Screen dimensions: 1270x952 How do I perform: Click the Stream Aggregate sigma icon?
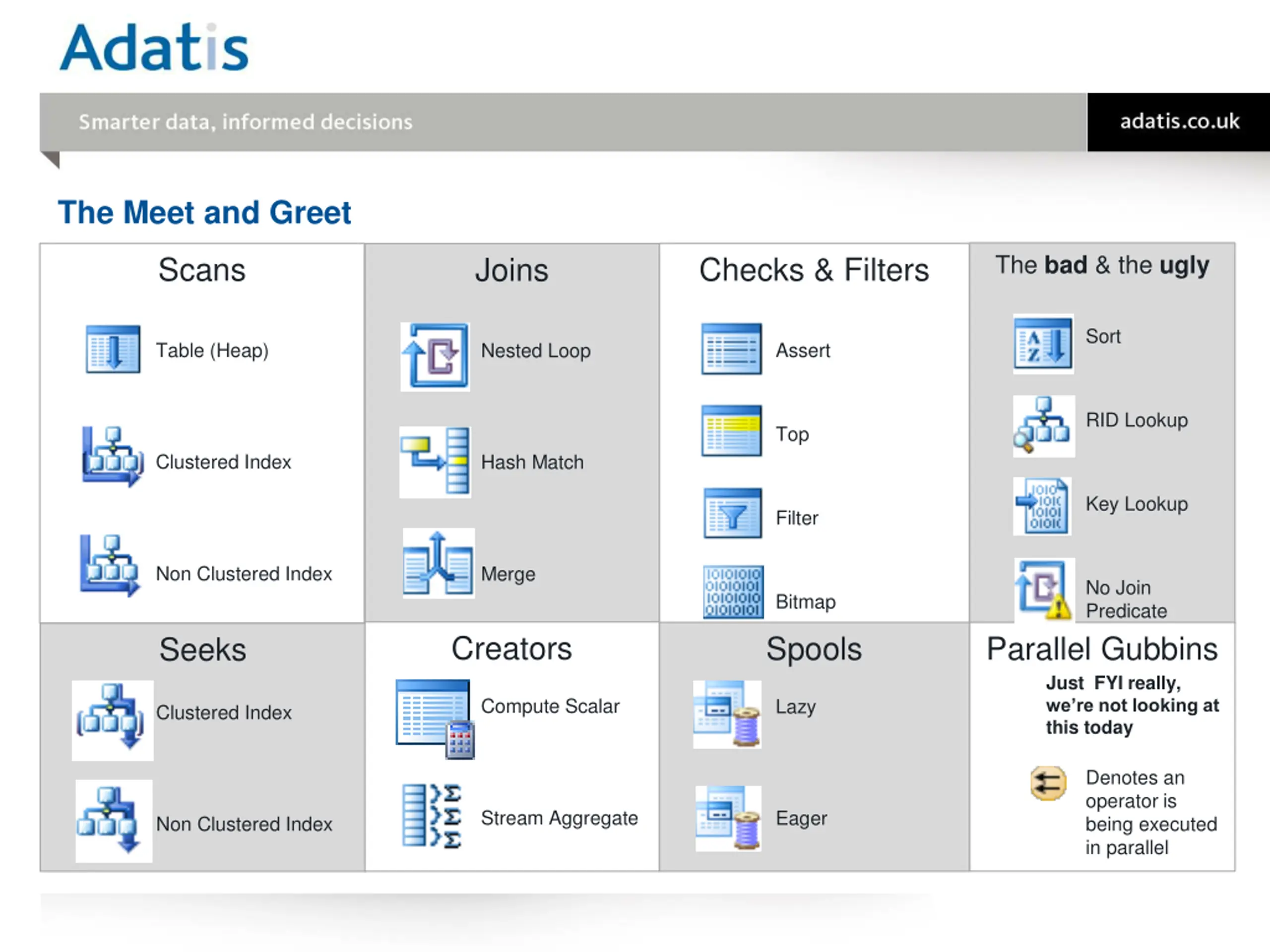coord(432,816)
